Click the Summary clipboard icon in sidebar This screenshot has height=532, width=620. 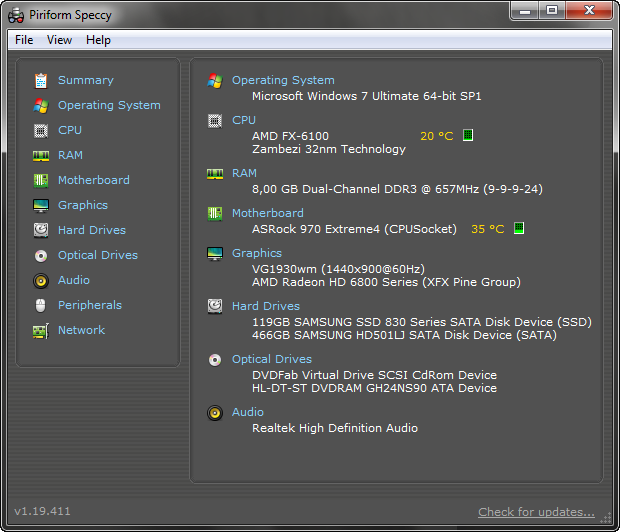click(x=41, y=81)
